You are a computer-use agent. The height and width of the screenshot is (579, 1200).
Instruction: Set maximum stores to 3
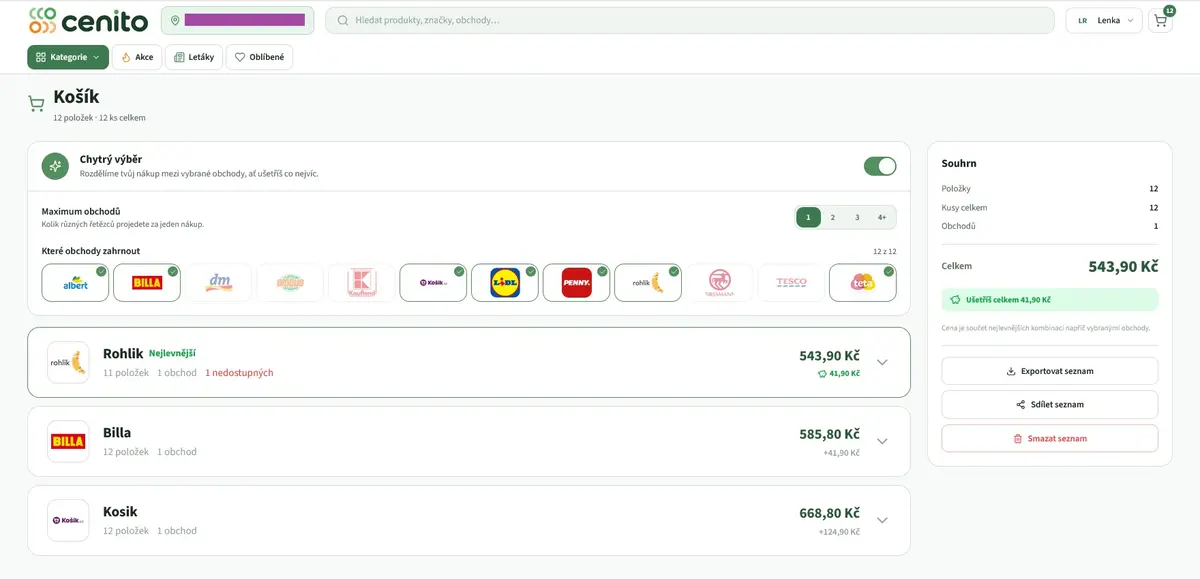pos(857,217)
